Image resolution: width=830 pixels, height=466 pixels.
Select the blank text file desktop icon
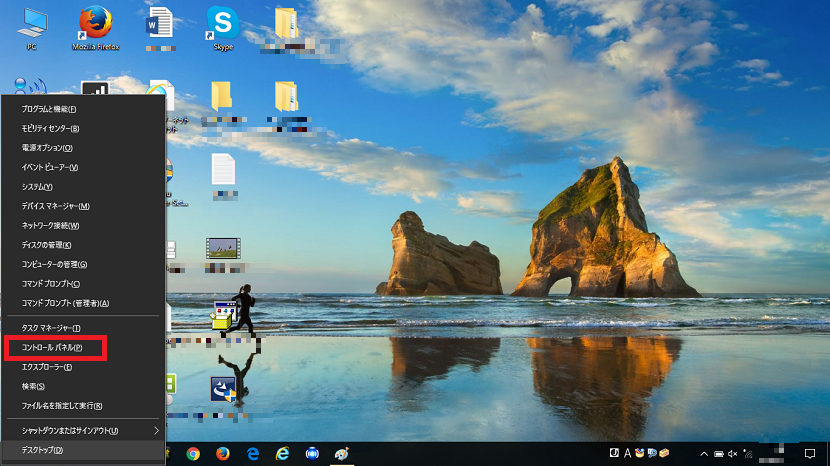click(x=223, y=168)
